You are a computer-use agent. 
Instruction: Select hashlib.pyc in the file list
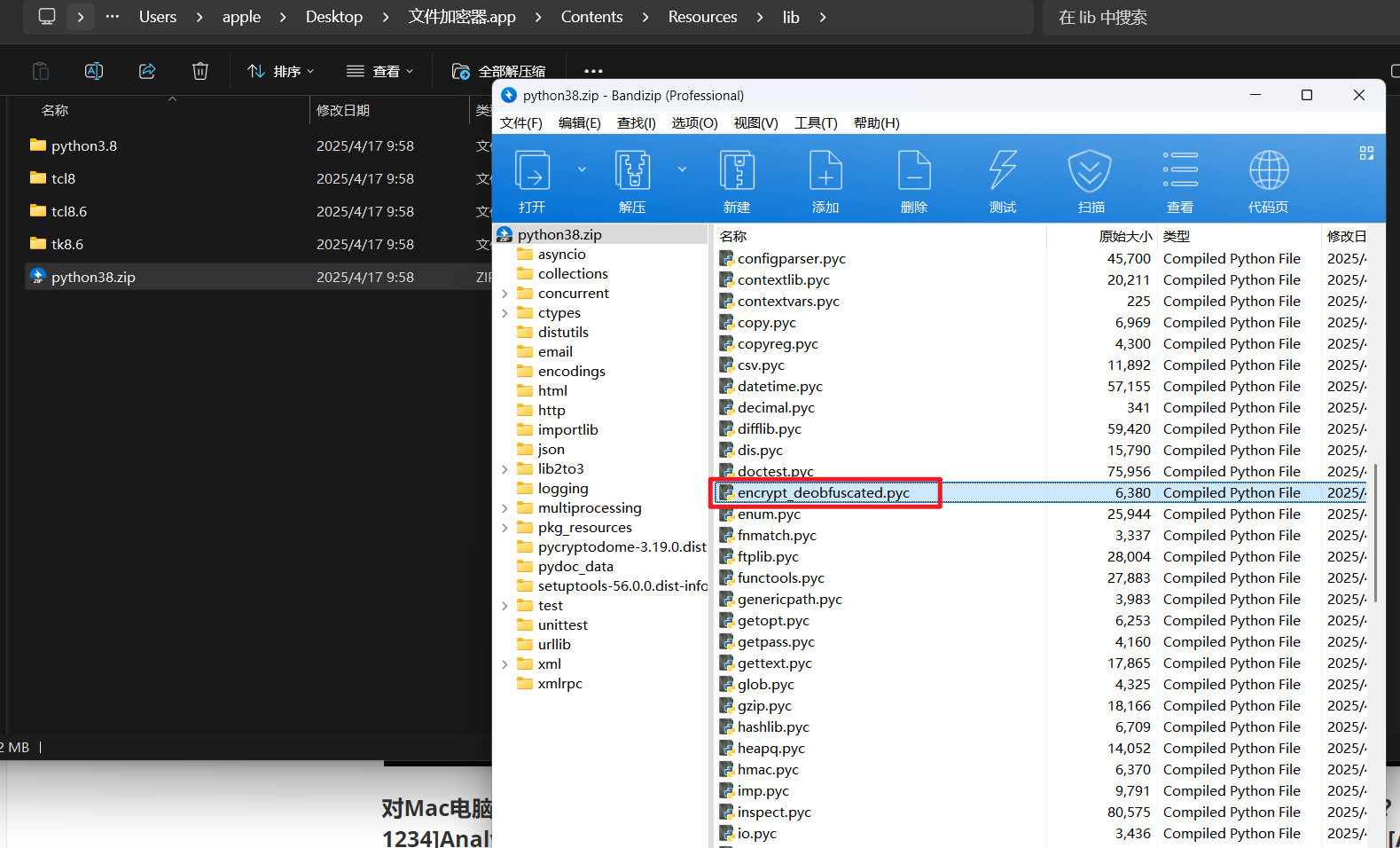click(773, 727)
